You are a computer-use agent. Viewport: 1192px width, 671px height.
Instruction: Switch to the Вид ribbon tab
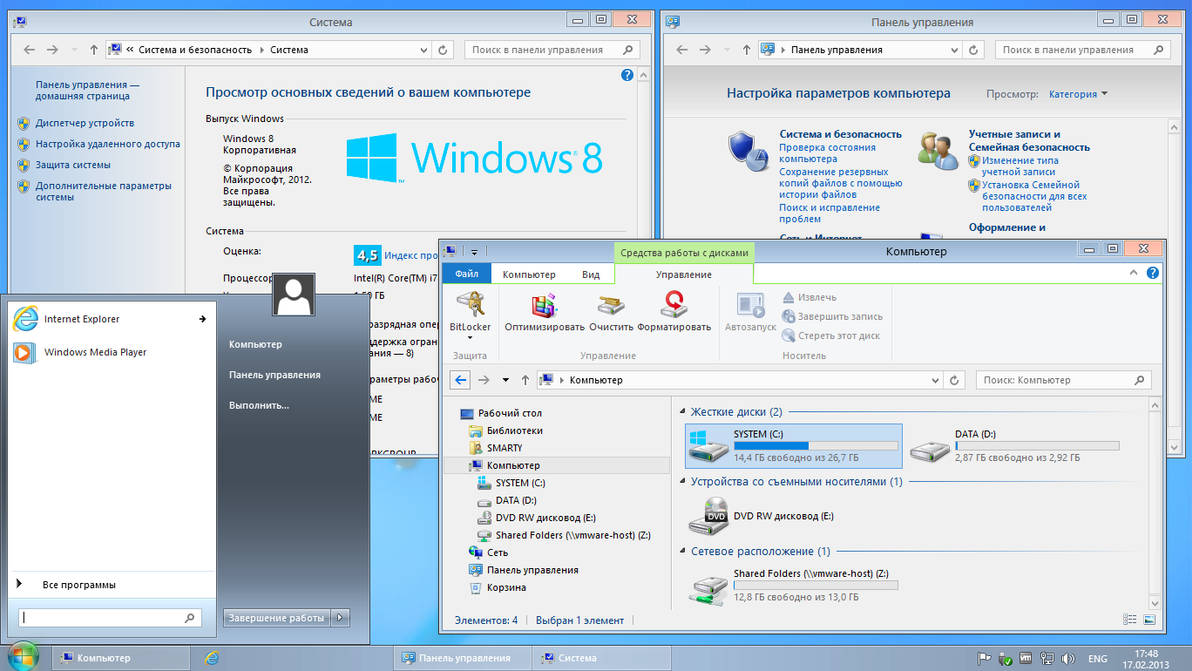click(x=591, y=274)
